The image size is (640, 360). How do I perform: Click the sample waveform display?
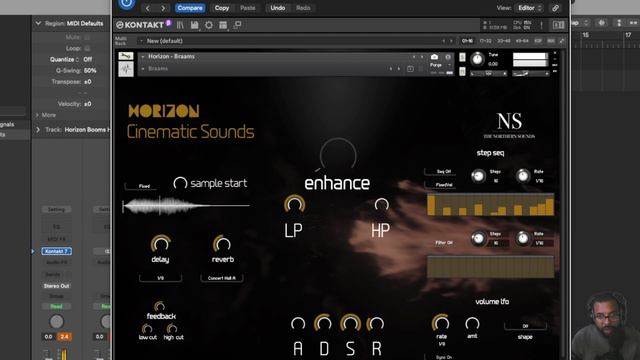pos(186,206)
